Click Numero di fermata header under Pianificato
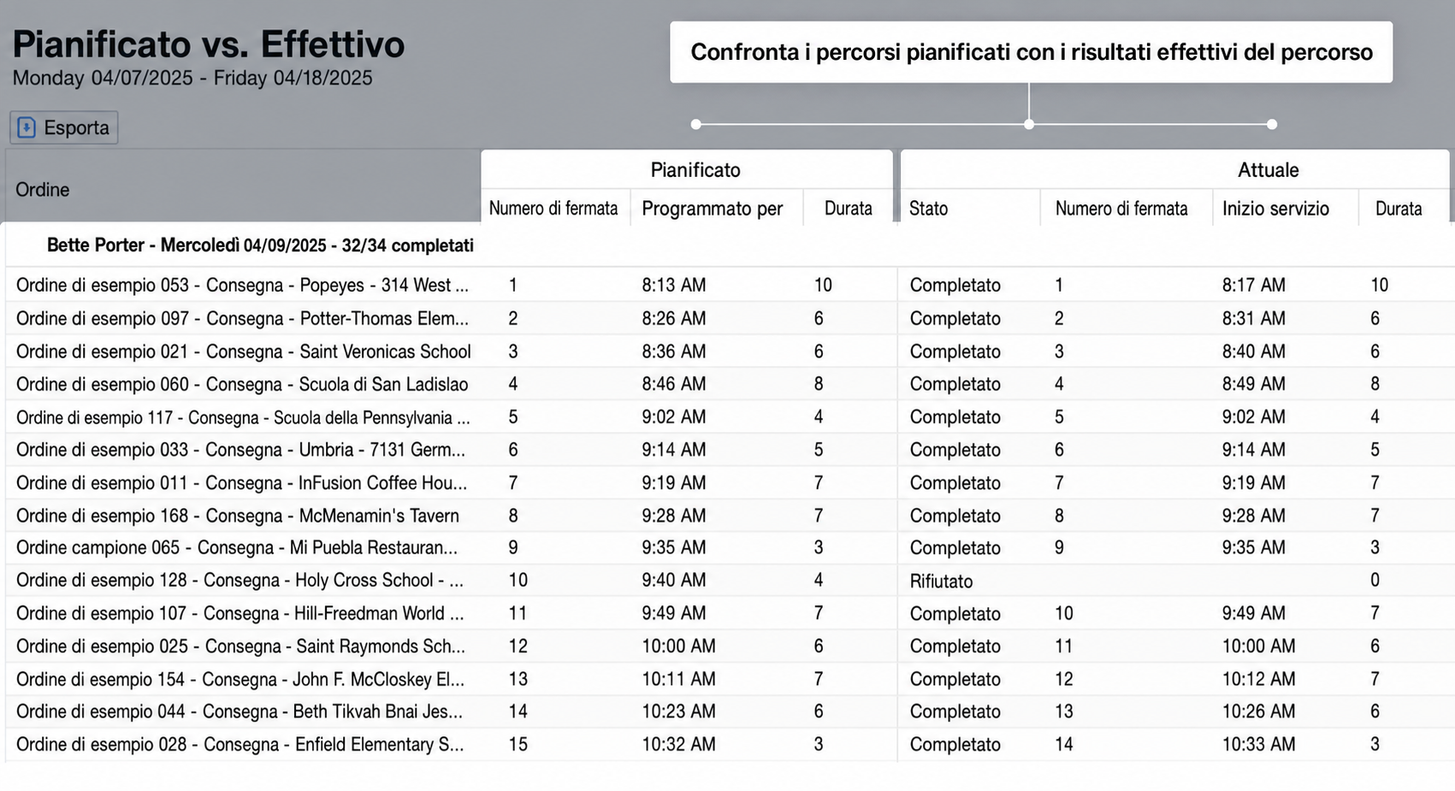The image size is (1455, 791). 553,208
